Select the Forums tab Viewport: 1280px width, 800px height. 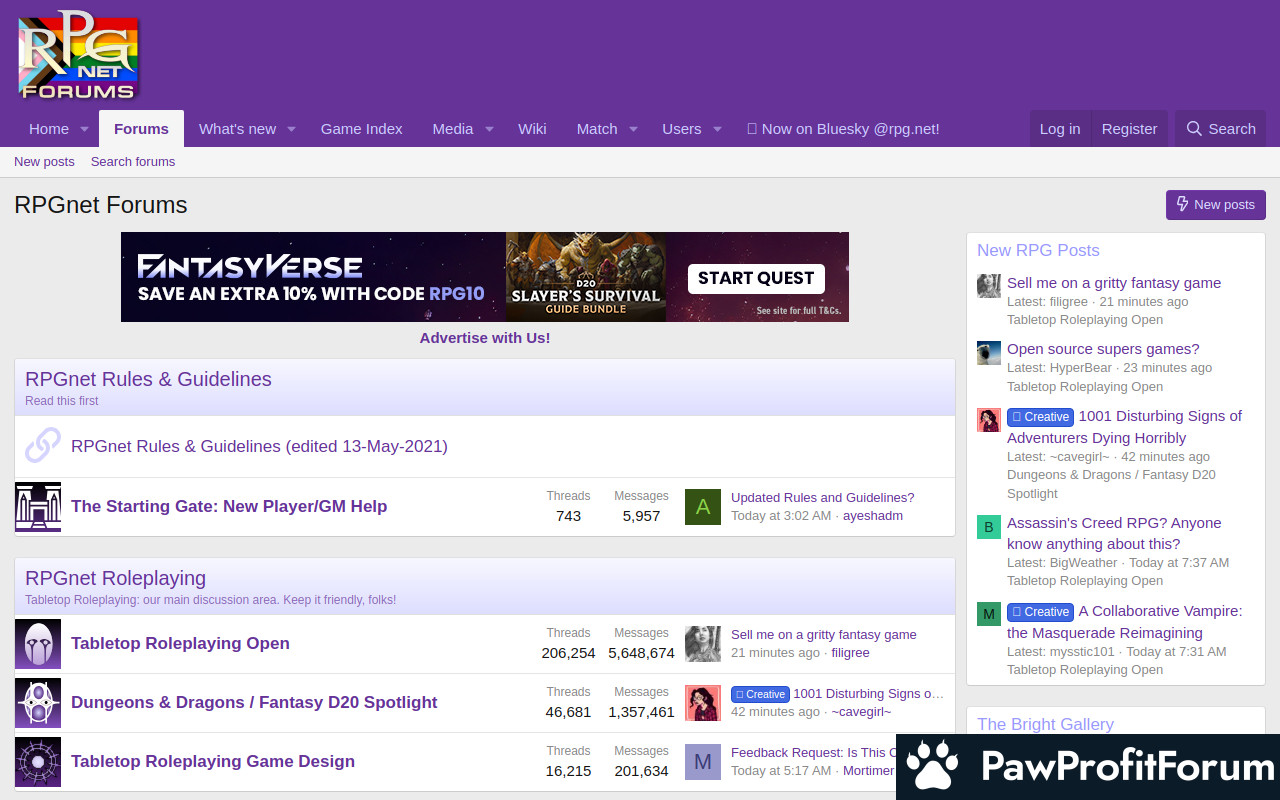141,129
